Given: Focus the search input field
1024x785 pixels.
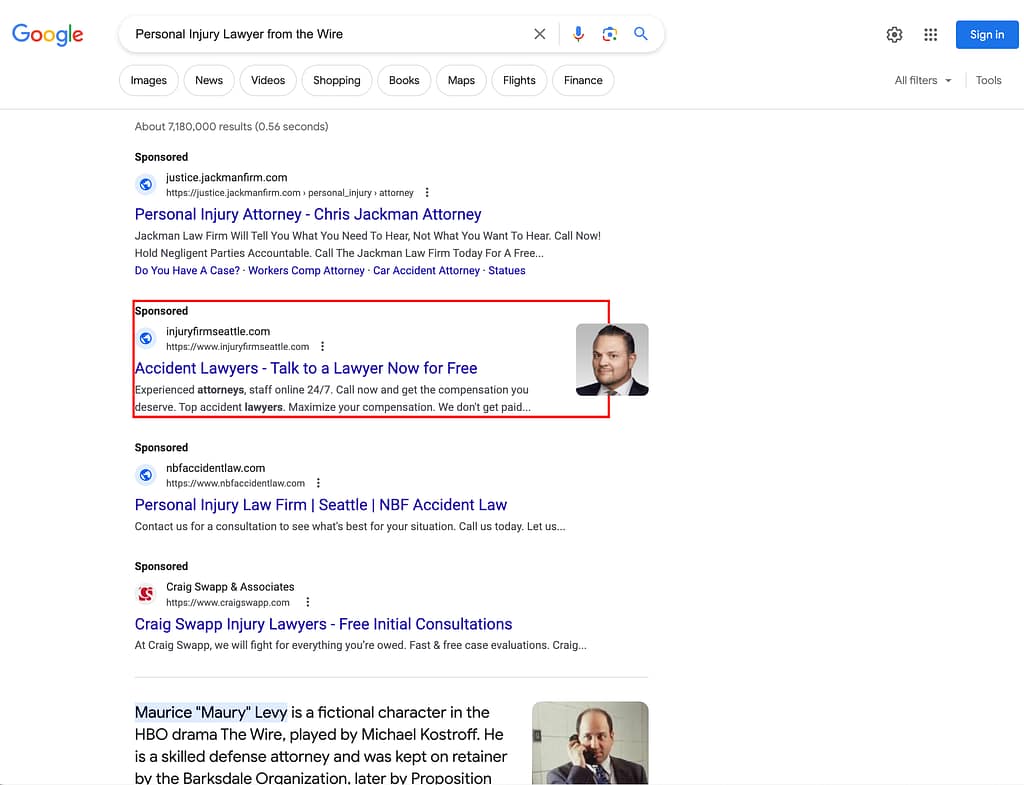Looking at the screenshot, I should [327, 34].
